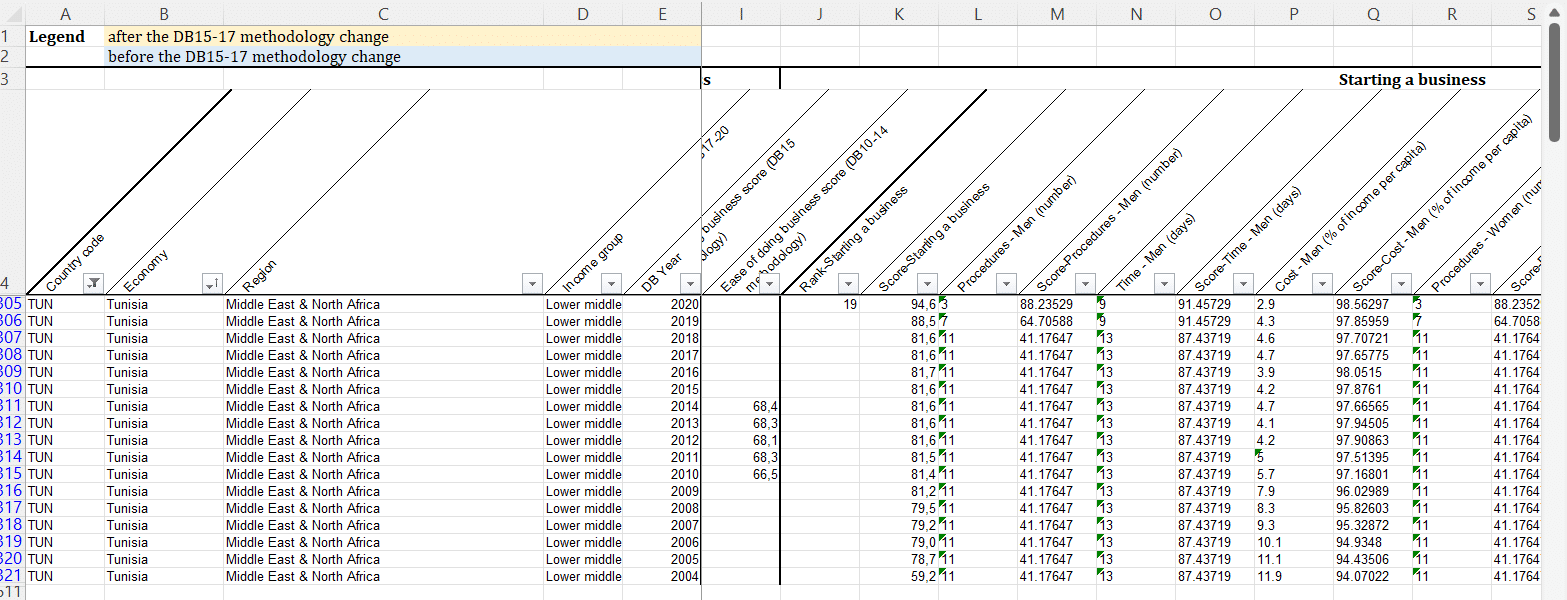Viewport: 1567px width, 600px height.
Task: Expand the Income group filter dropdown
Action: click(611, 284)
